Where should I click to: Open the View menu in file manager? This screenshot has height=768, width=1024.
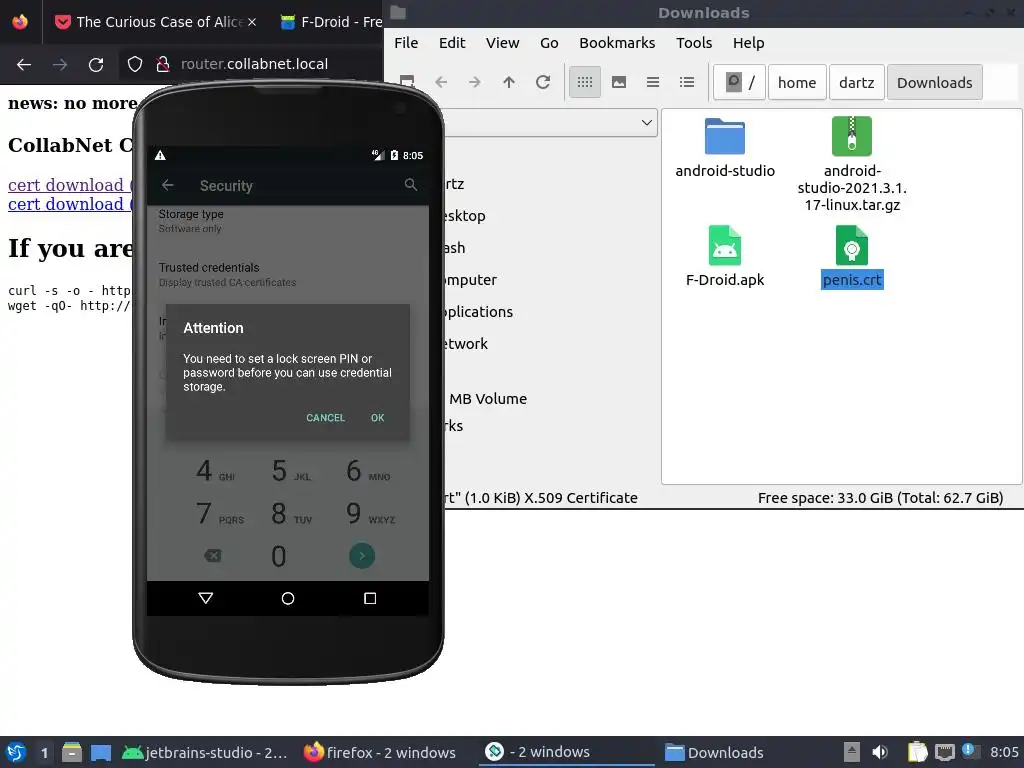tap(502, 43)
